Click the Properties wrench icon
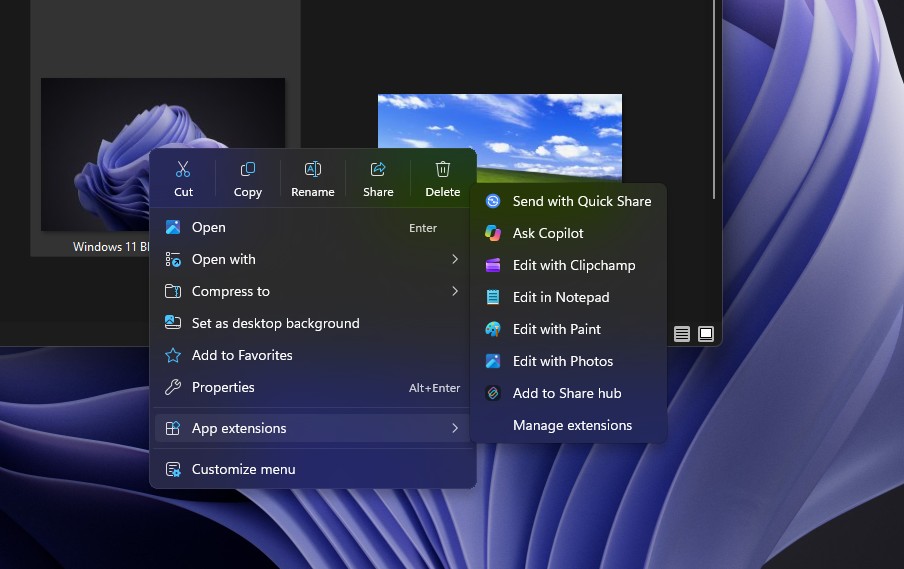 tap(173, 387)
